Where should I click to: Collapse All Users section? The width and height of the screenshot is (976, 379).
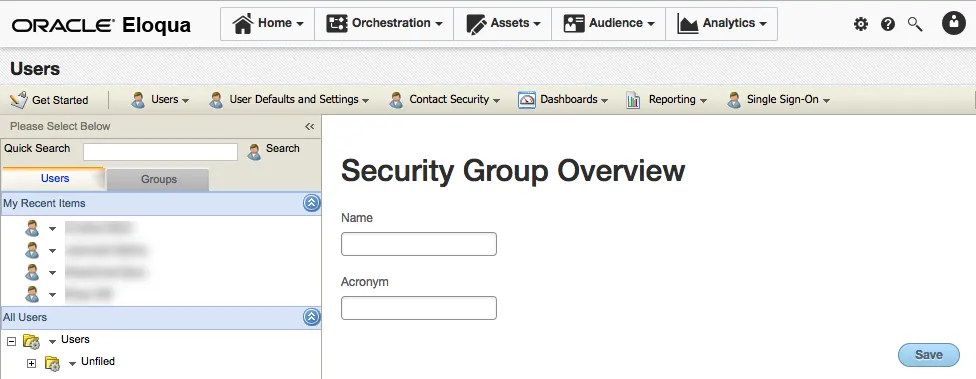[312, 317]
